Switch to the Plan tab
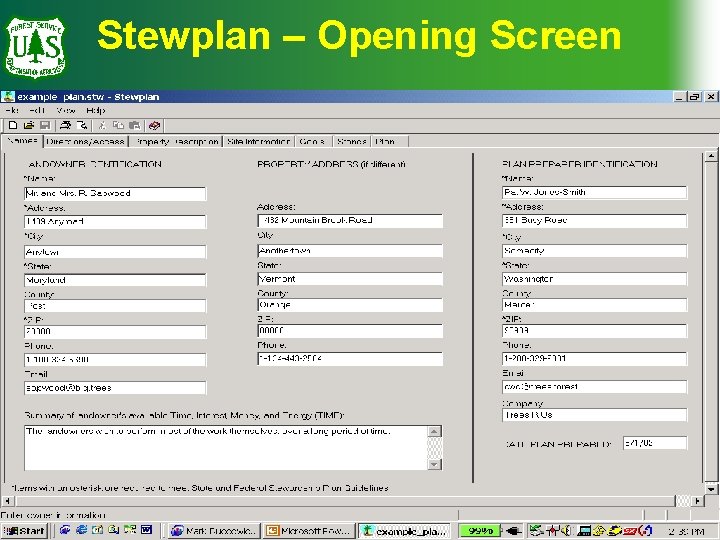Image resolution: width=720 pixels, height=540 pixels. (389, 141)
